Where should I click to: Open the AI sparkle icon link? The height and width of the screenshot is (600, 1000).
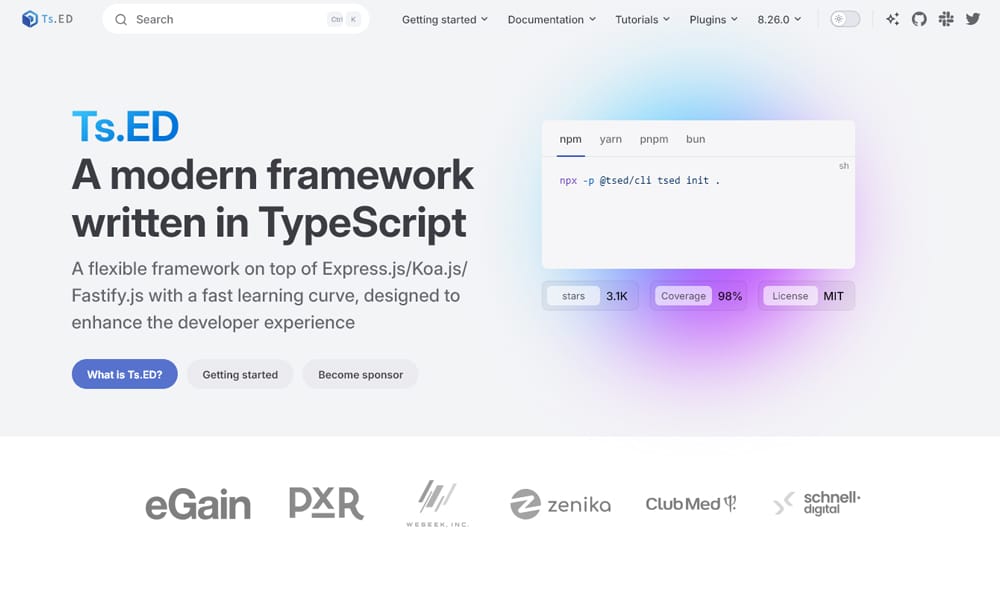(892, 19)
